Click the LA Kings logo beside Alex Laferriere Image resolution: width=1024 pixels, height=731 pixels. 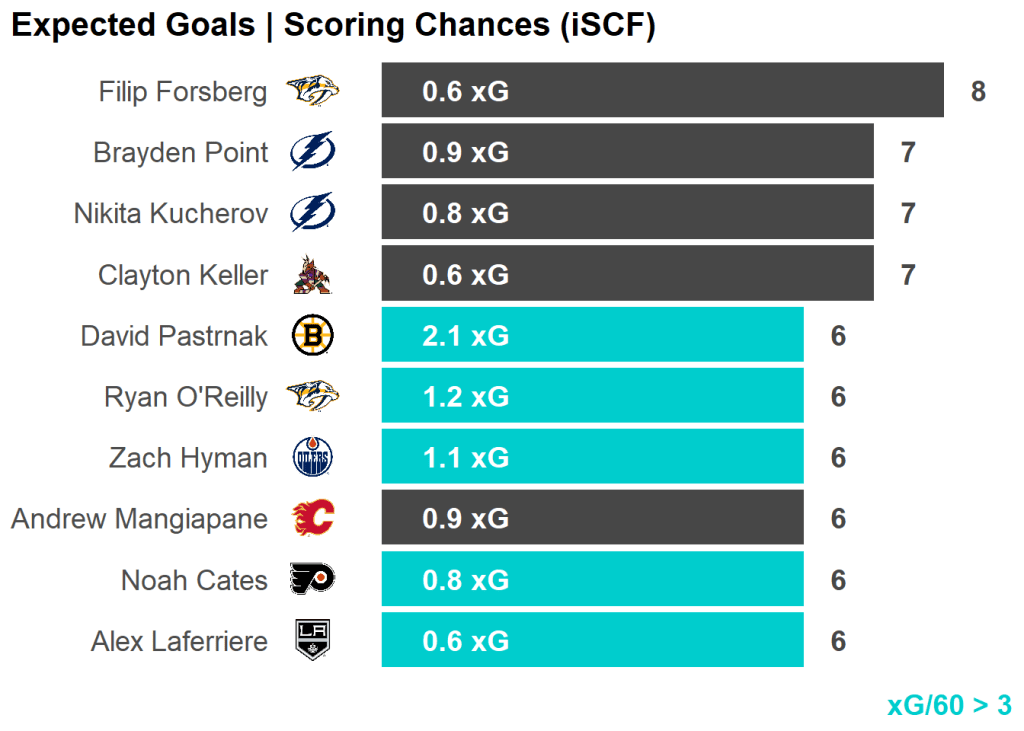[x=312, y=640]
